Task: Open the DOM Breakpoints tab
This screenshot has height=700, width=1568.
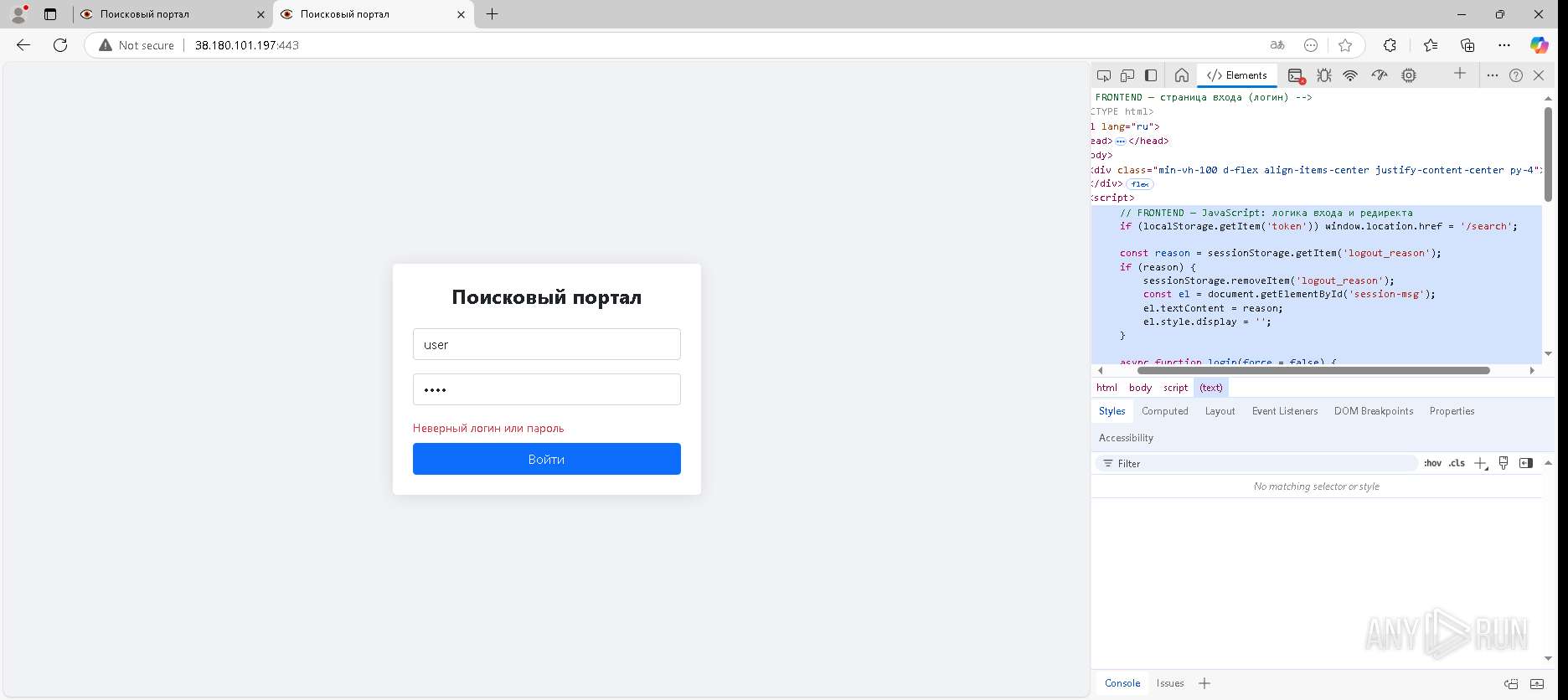Action: pos(1374,411)
